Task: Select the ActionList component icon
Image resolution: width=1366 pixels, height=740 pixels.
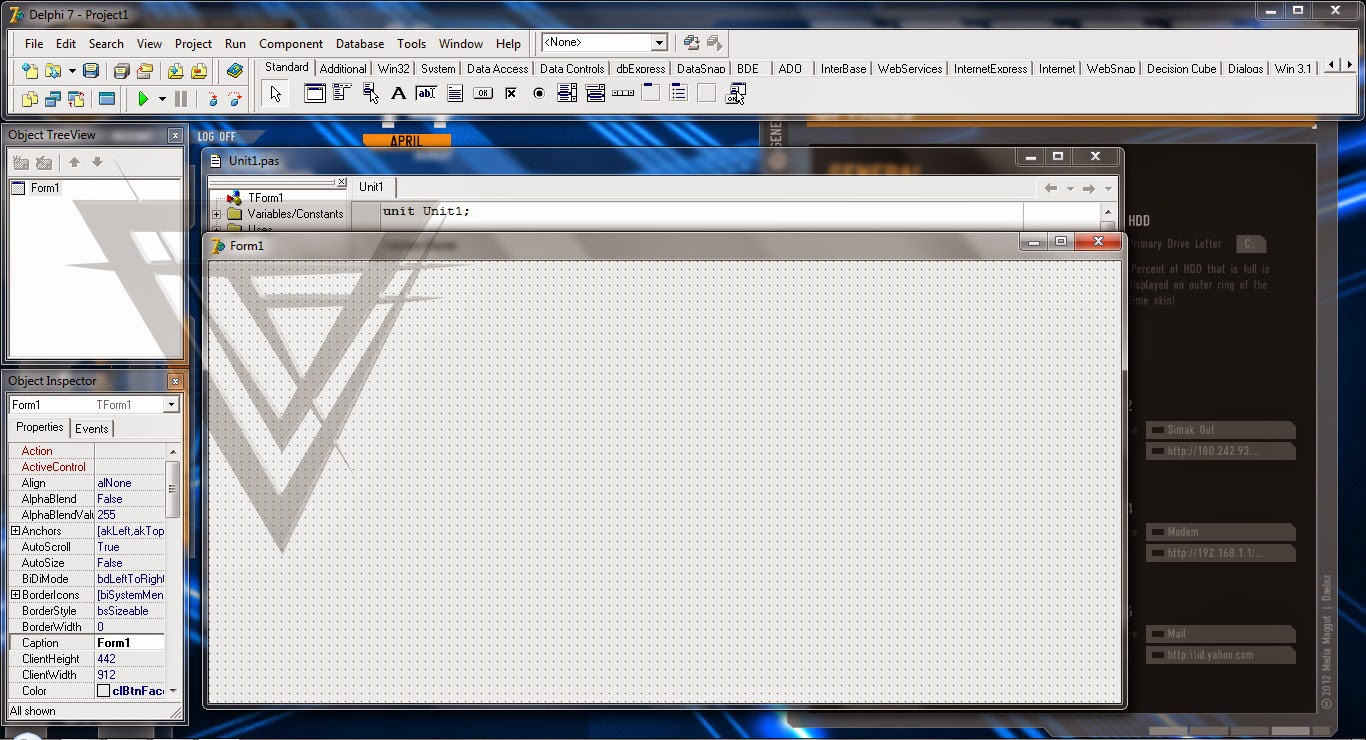Action: (x=736, y=94)
